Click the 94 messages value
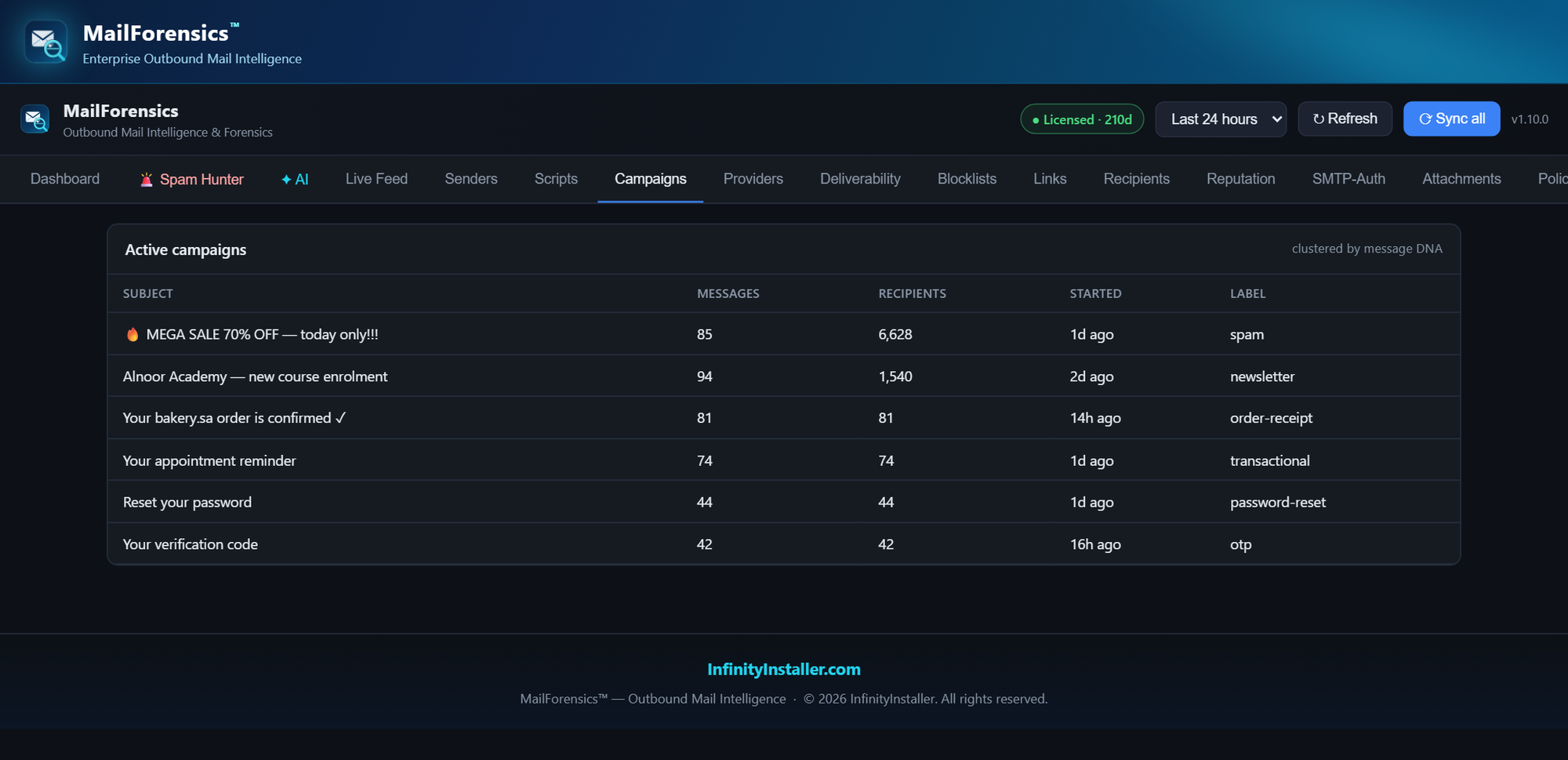The width and height of the screenshot is (1568, 760). pos(705,376)
